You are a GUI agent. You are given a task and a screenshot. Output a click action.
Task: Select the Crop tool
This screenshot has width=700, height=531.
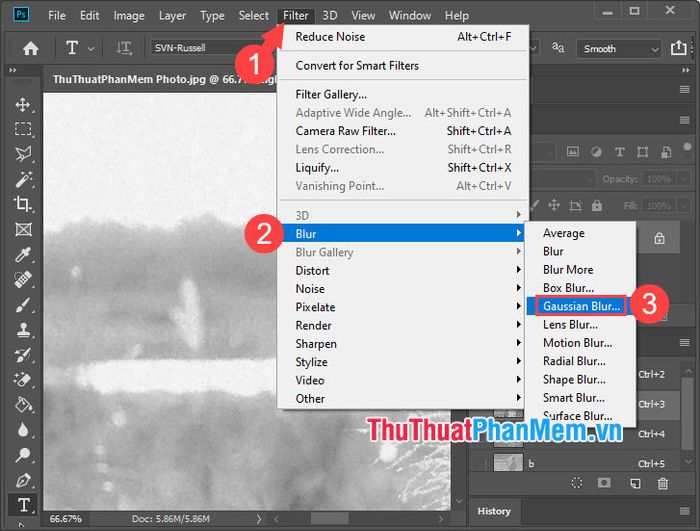pyautogui.click(x=23, y=204)
